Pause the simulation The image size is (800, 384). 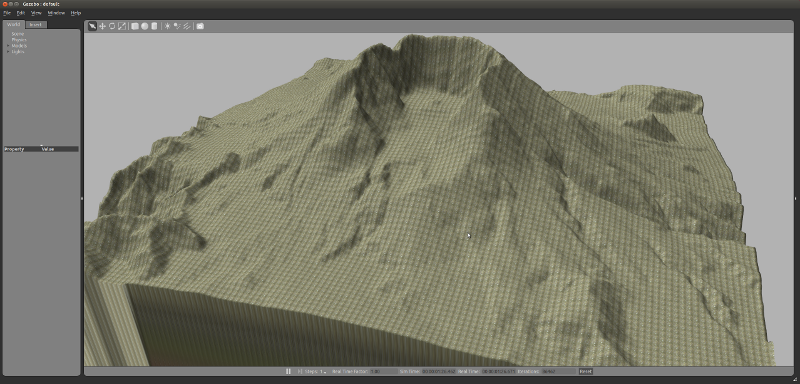point(288,372)
